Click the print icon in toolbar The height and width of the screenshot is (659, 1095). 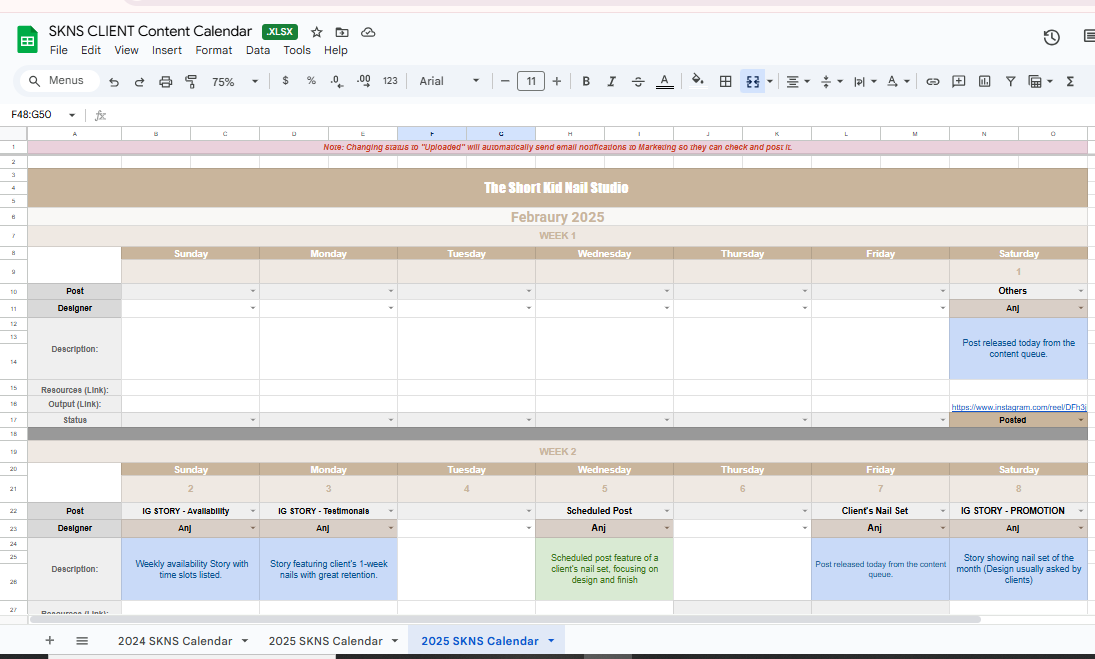(x=166, y=81)
